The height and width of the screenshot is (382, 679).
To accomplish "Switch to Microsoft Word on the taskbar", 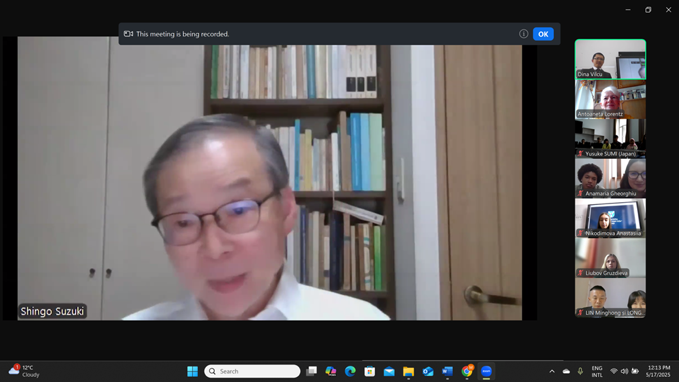I will (x=447, y=371).
